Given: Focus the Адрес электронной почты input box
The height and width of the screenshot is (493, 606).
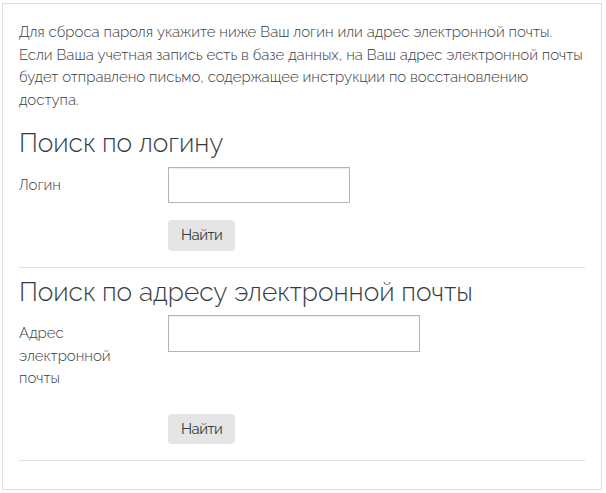Looking at the screenshot, I should [x=294, y=333].
